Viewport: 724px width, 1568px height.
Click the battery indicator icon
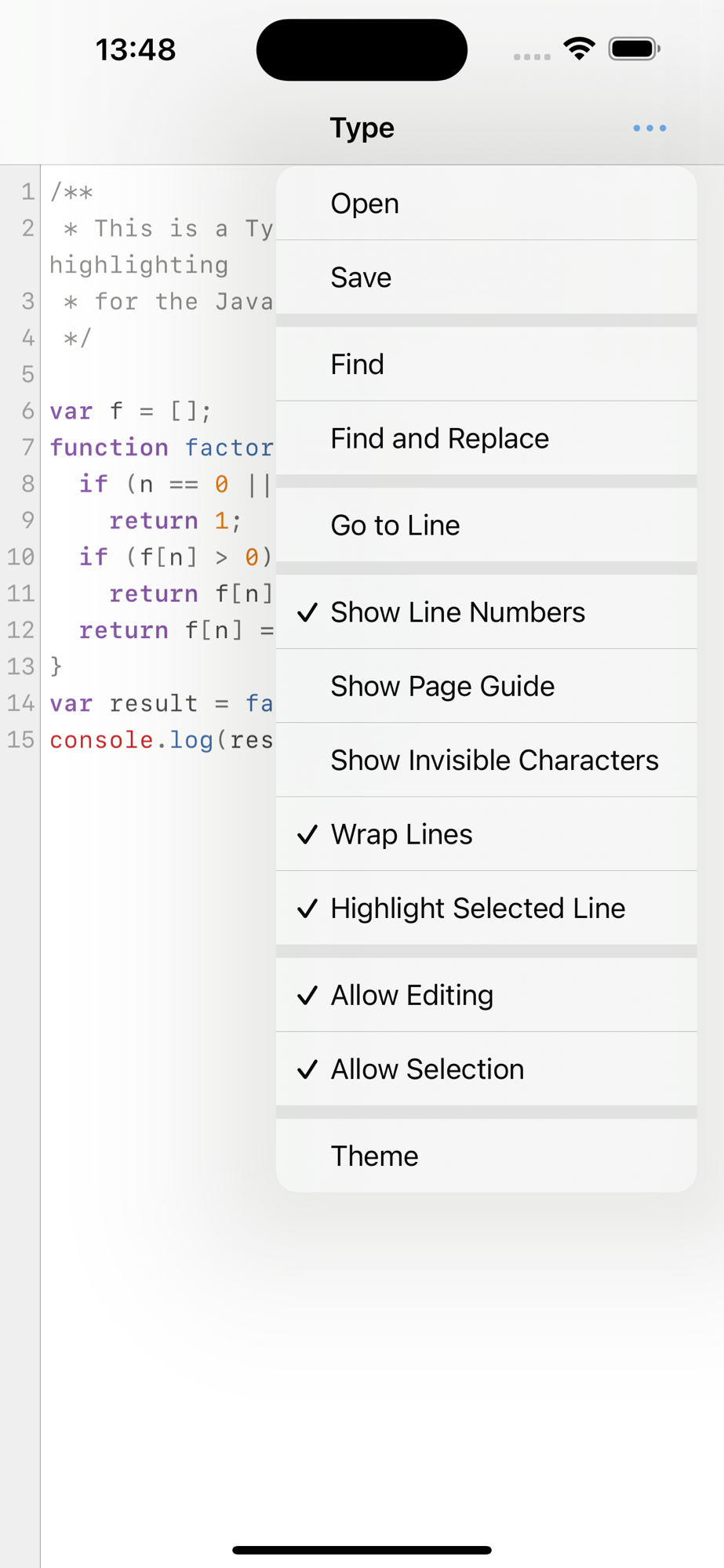click(x=634, y=49)
